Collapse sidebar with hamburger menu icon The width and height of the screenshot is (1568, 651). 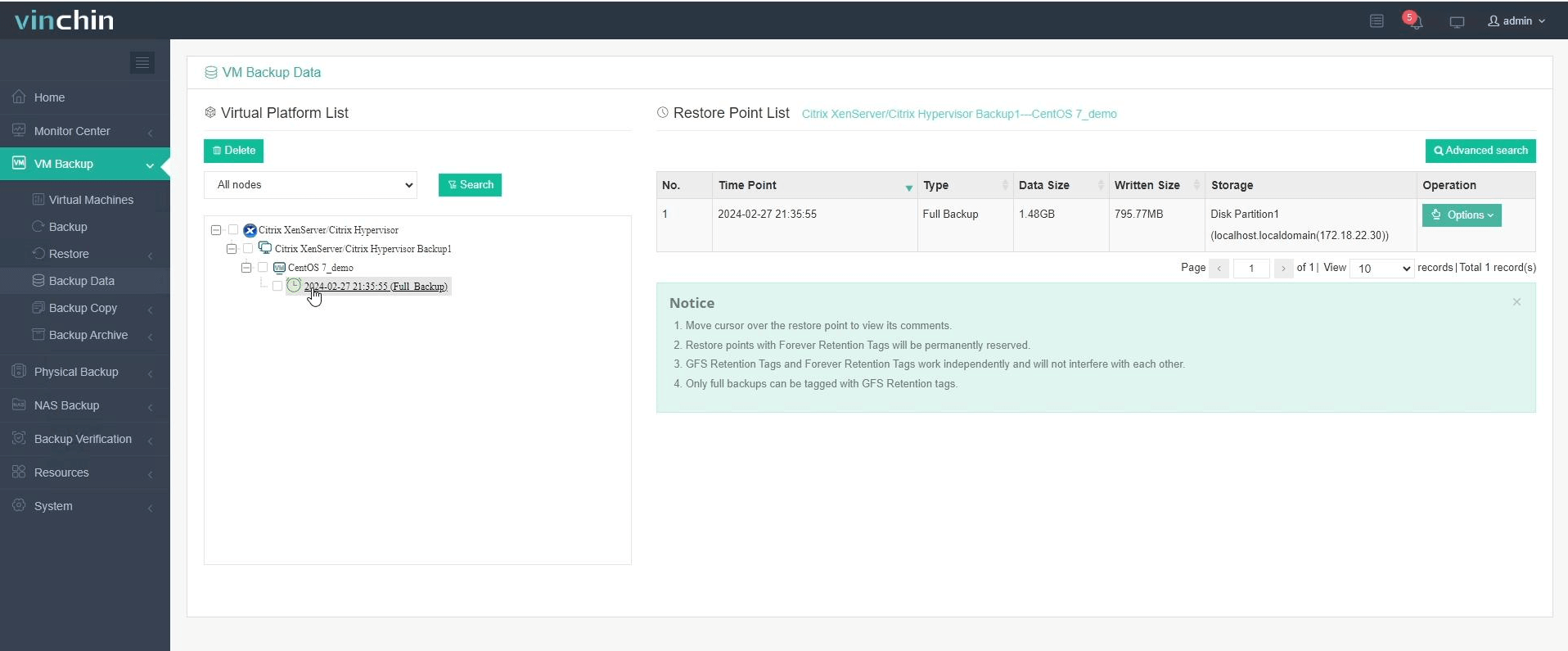pos(142,62)
